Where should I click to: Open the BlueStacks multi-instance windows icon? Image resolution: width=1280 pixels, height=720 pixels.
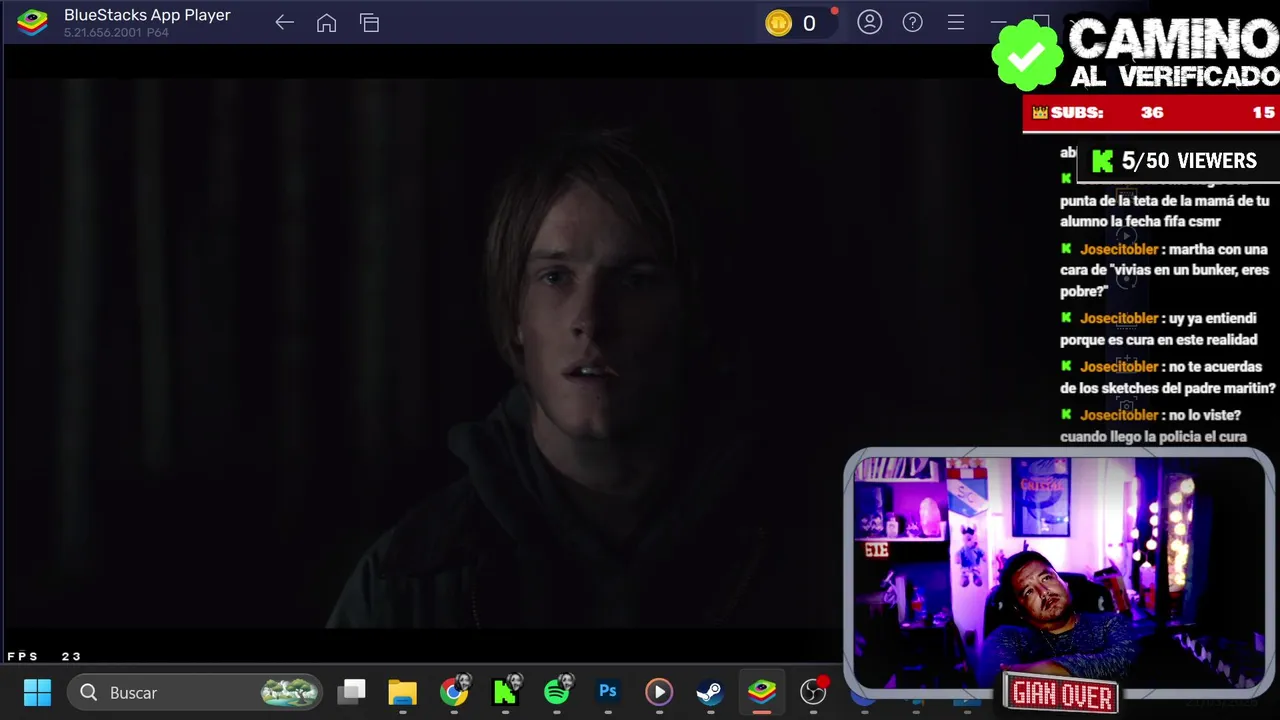click(370, 23)
